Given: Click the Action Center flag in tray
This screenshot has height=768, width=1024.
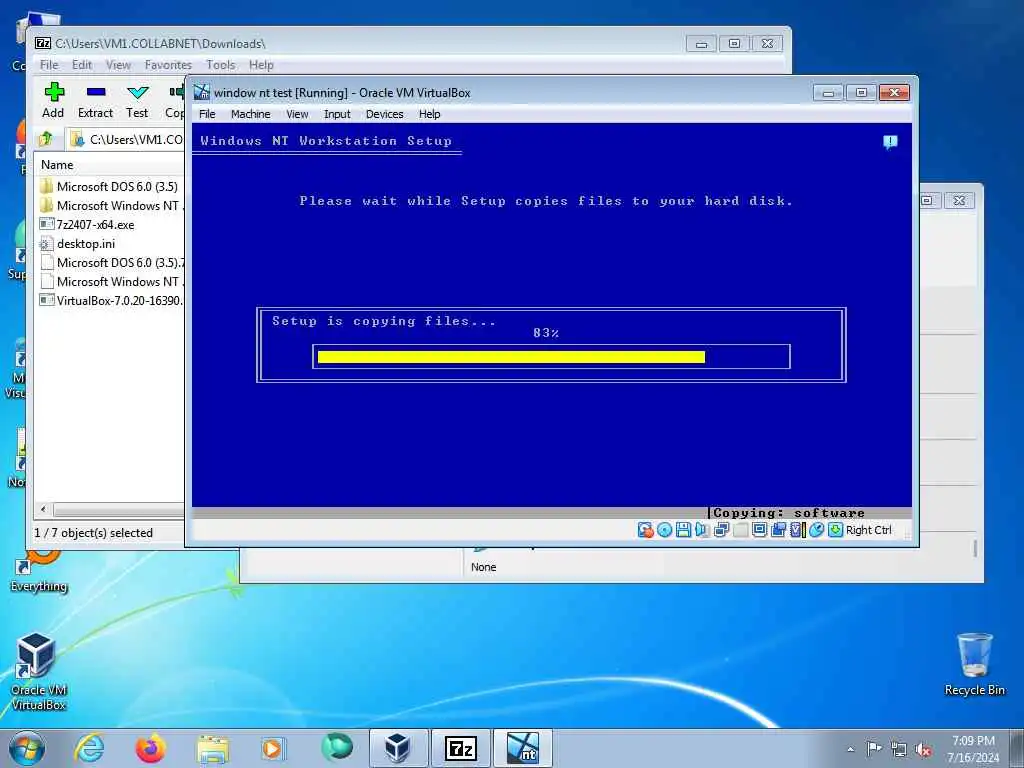Looking at the screenshot, I should click(x=874, y=748).
